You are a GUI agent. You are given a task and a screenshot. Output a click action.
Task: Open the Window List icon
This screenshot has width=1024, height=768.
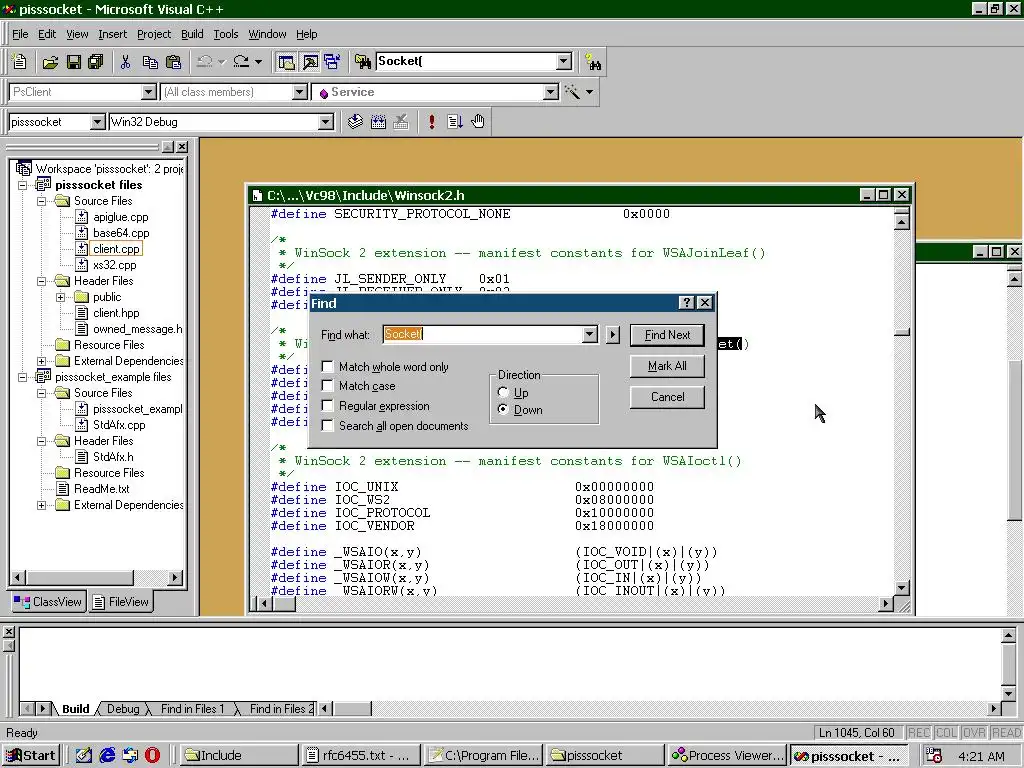tap(332, 62)
